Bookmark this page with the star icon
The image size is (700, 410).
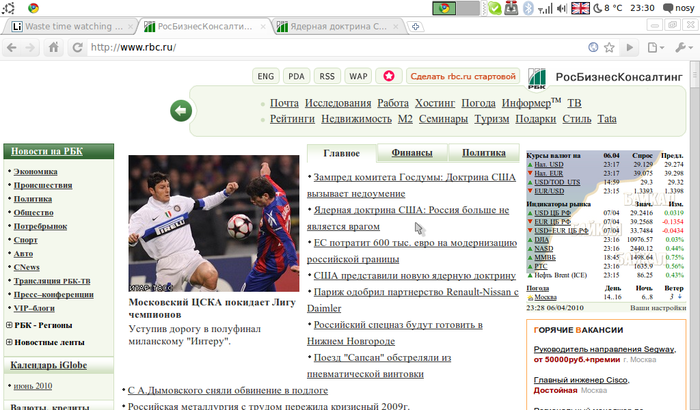[x=609, y=47]
